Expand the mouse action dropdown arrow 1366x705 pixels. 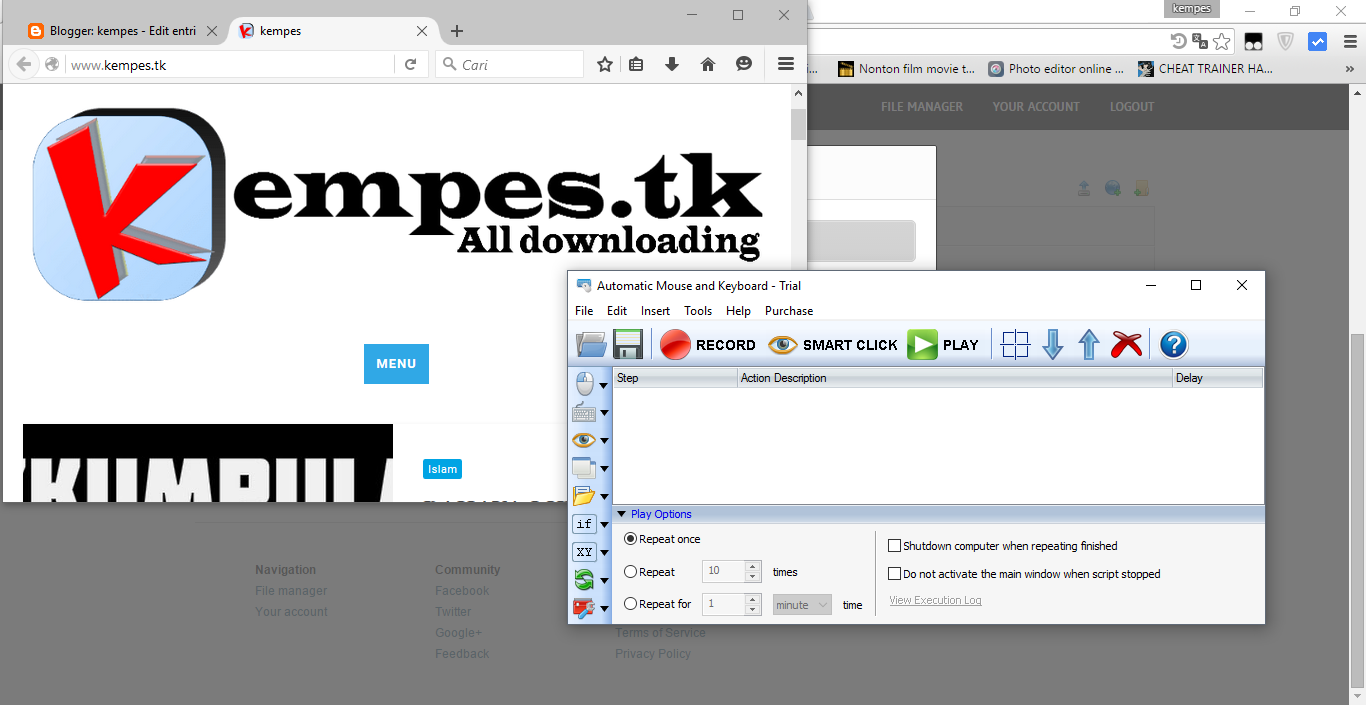[604, 385]
